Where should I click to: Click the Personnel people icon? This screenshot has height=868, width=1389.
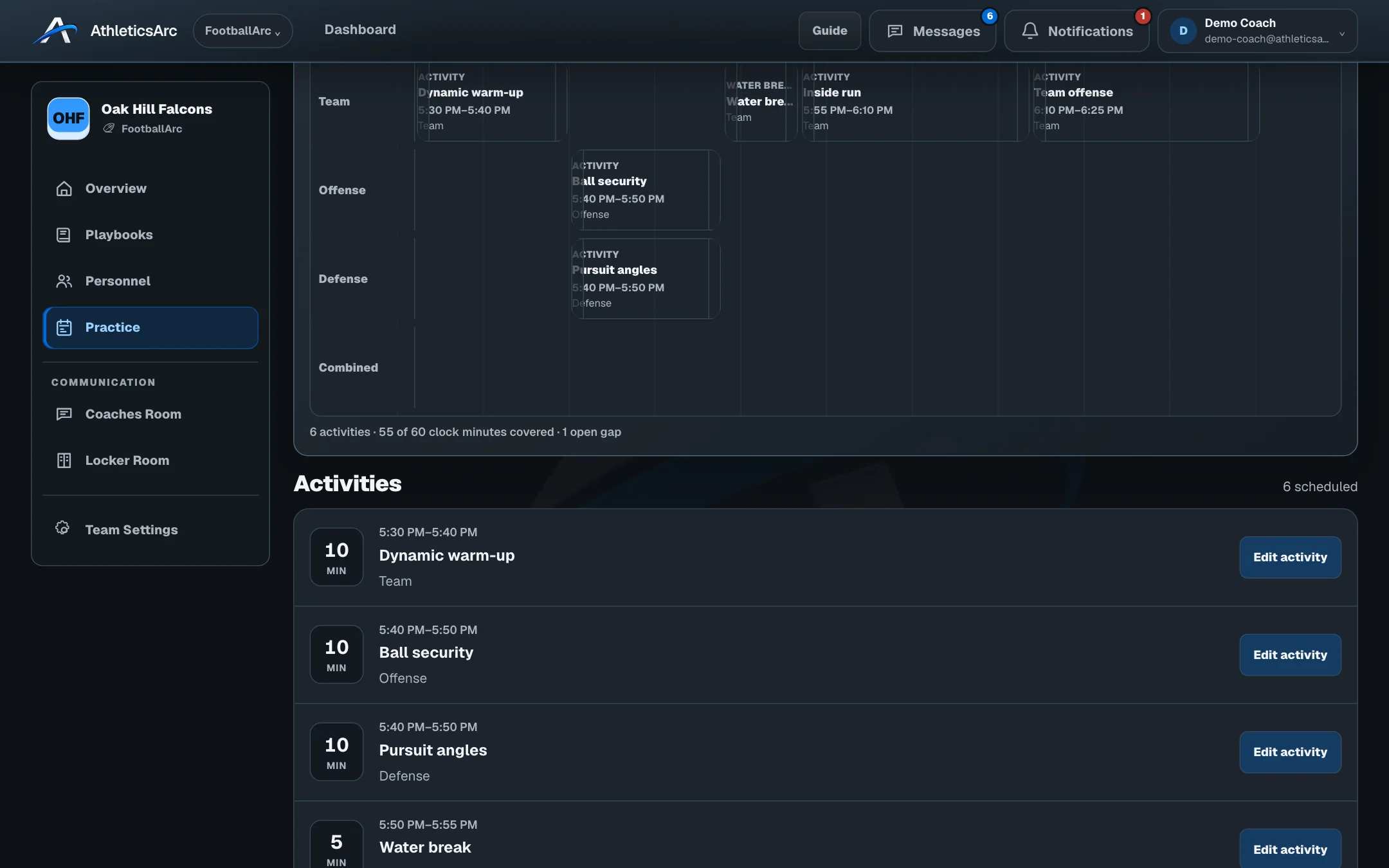coord(64,281)
